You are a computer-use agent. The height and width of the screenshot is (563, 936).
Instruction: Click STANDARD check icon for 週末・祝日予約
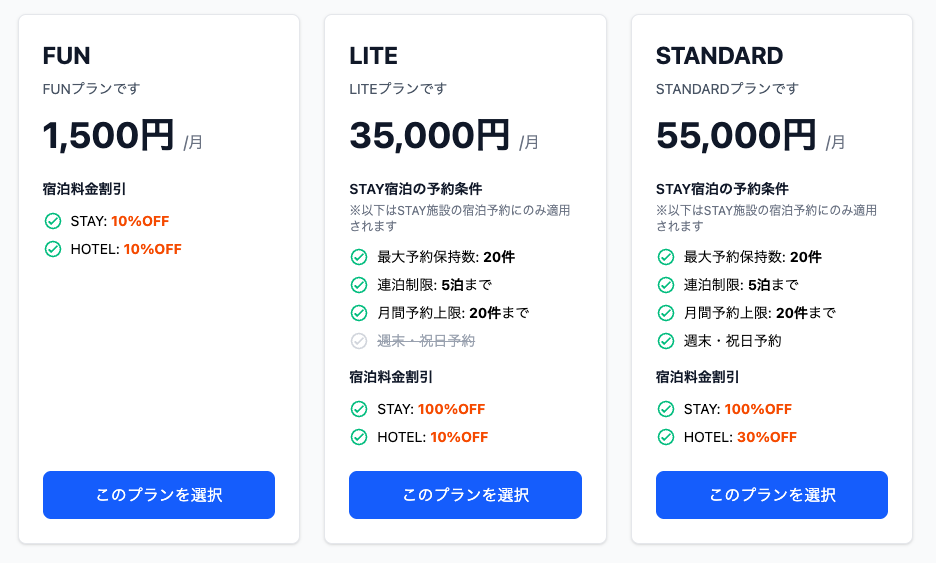tap(666, 341)
